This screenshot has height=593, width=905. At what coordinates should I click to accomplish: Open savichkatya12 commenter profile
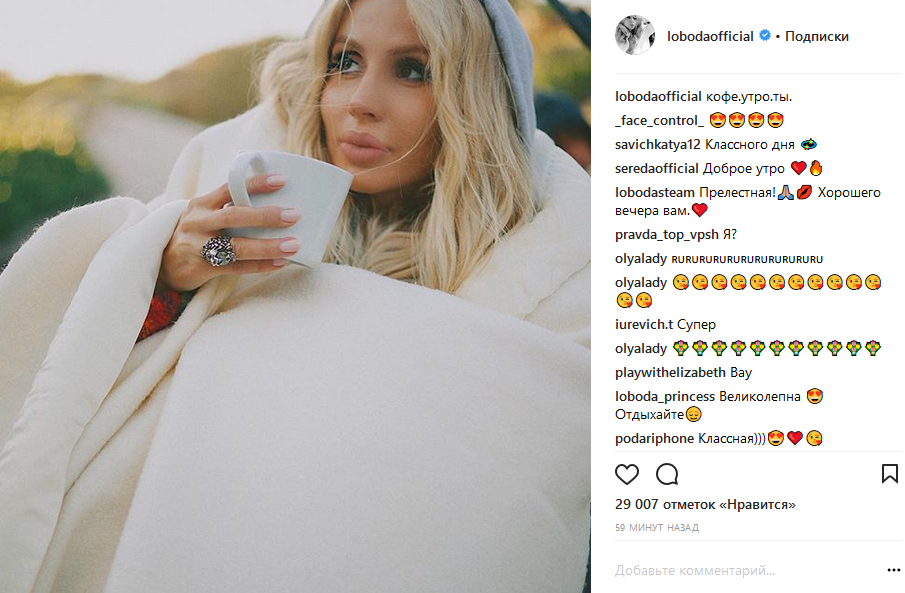(x=657, y=144)
